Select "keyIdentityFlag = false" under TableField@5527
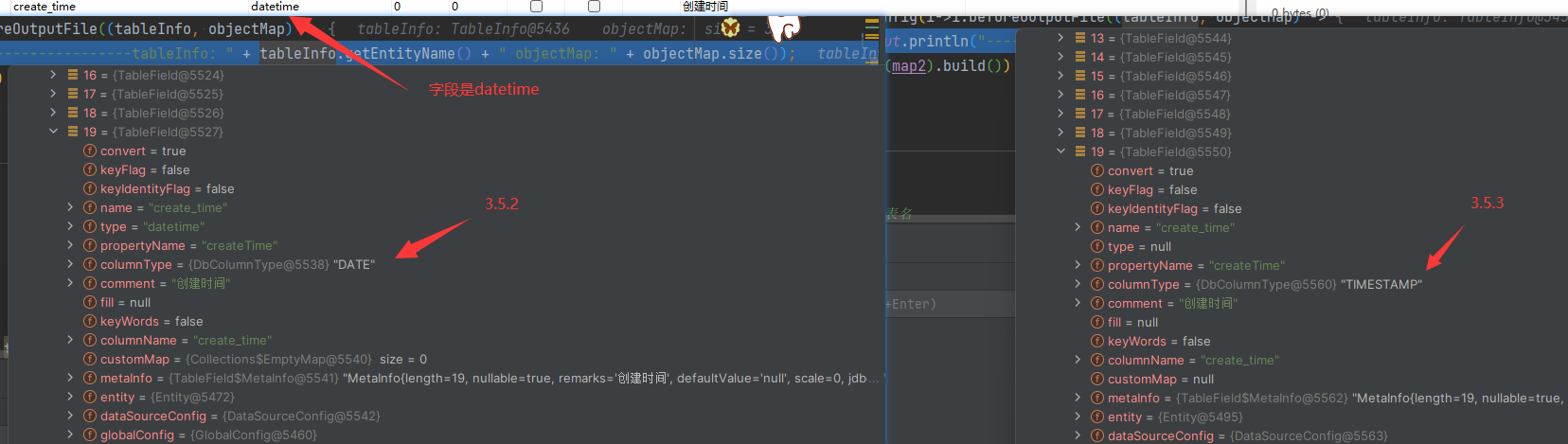The width and height of the screenshot is (1568, 444). [167, 188]
